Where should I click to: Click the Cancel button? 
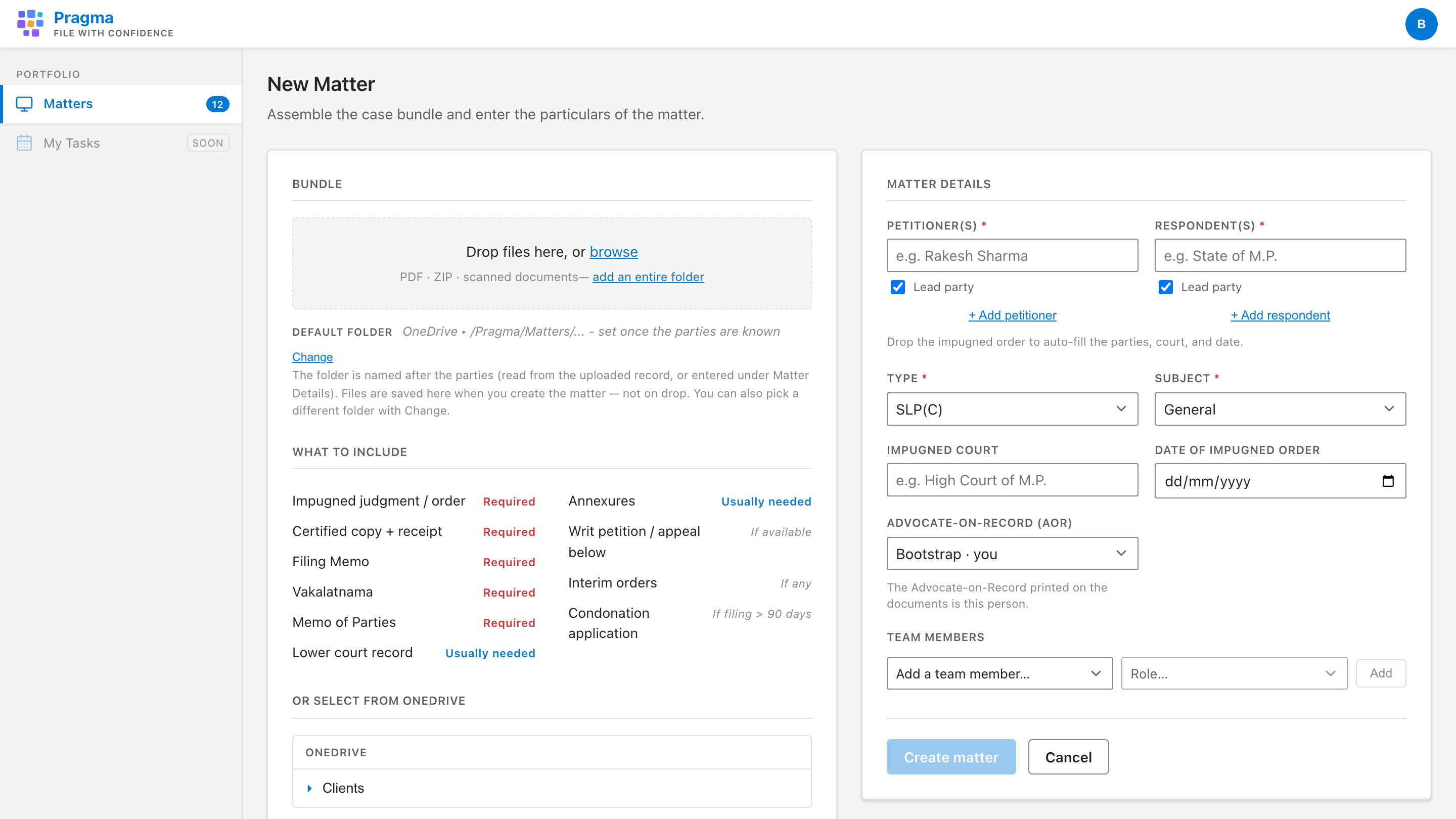[1068, 757]
